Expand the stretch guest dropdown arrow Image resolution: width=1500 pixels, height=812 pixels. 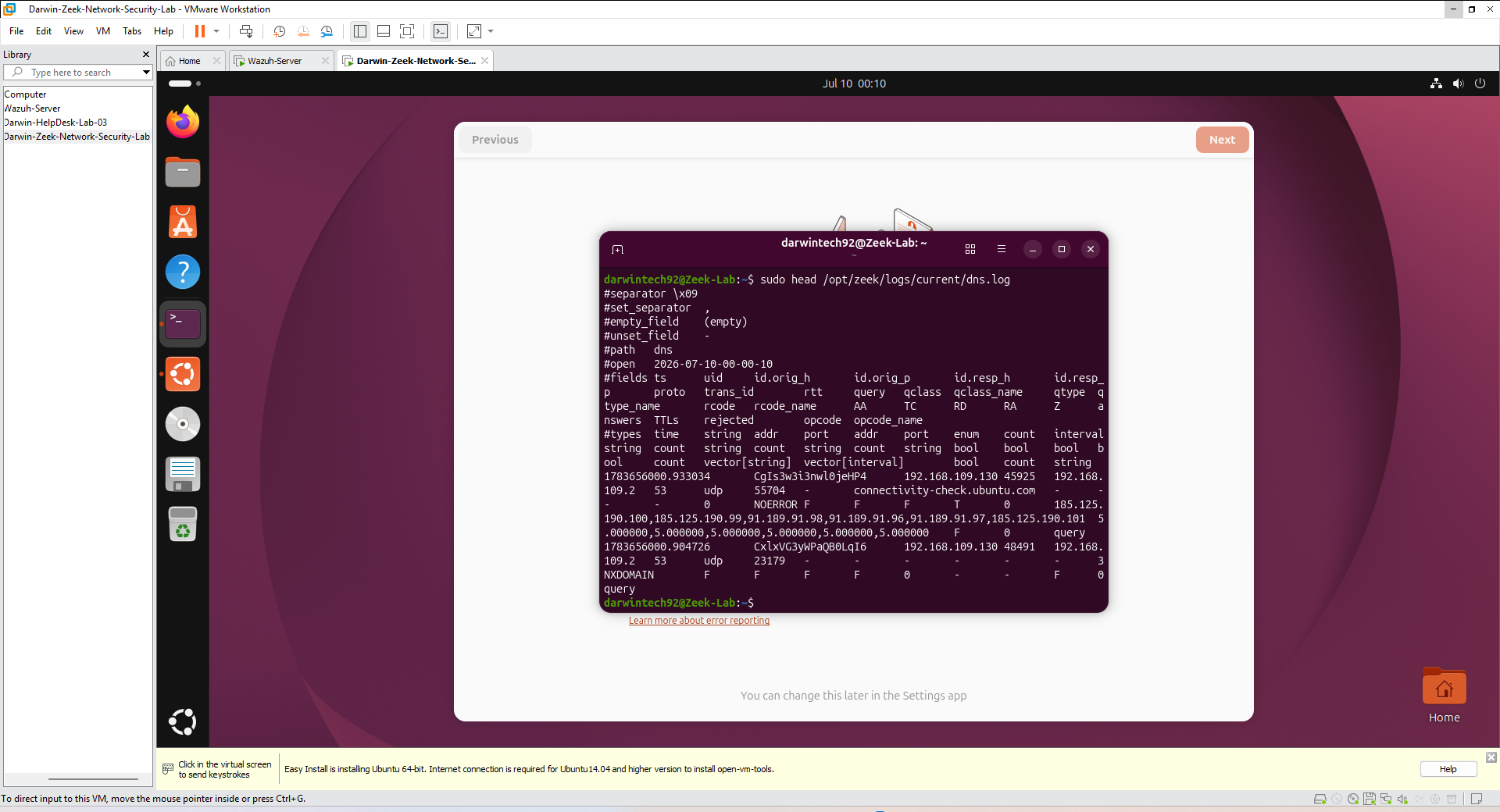491,31
